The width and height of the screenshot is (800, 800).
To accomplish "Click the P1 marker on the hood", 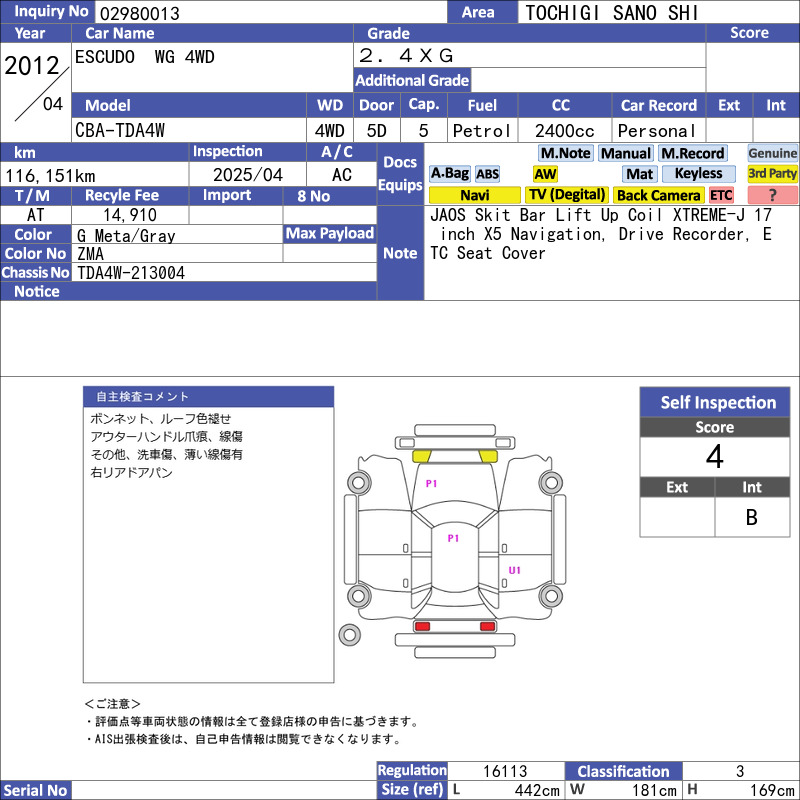I will pyautogui.click(x=432, y=483).
